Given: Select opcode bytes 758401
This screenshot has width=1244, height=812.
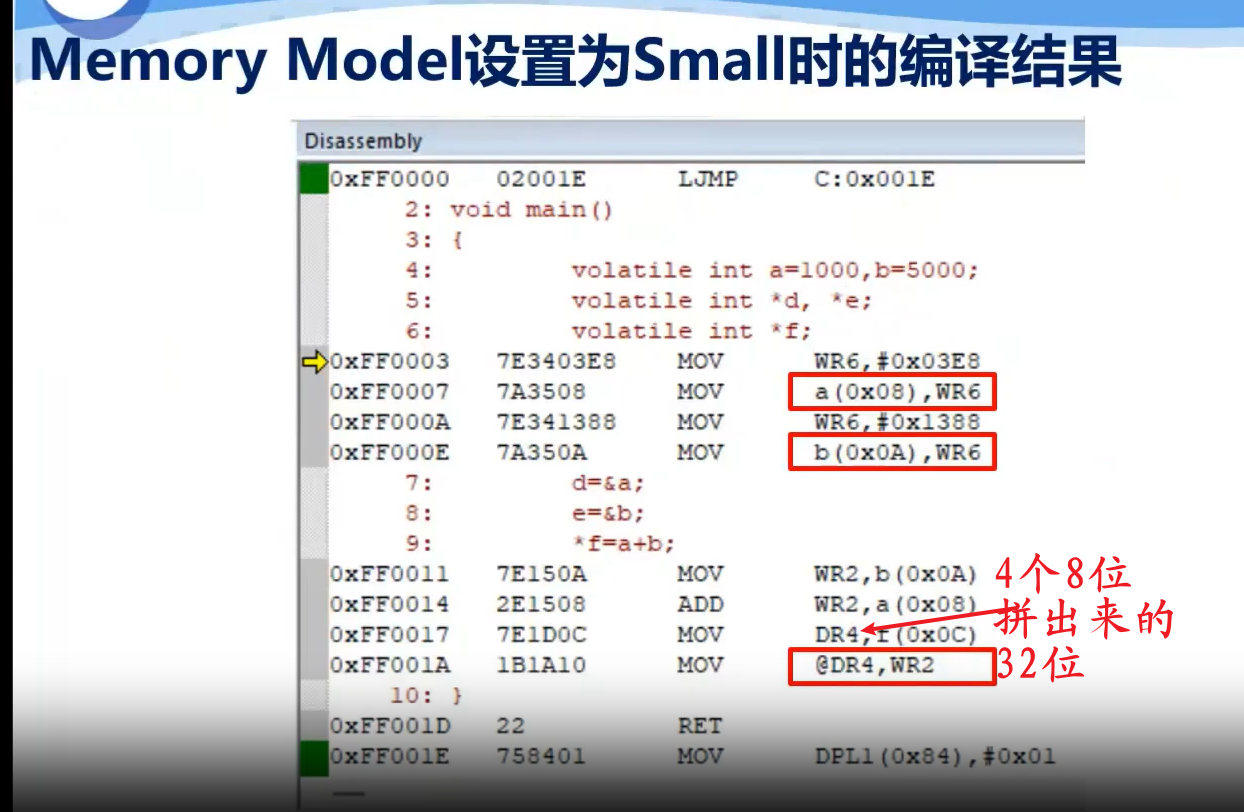Looking at the screenshot, I should tap(541, 756).
